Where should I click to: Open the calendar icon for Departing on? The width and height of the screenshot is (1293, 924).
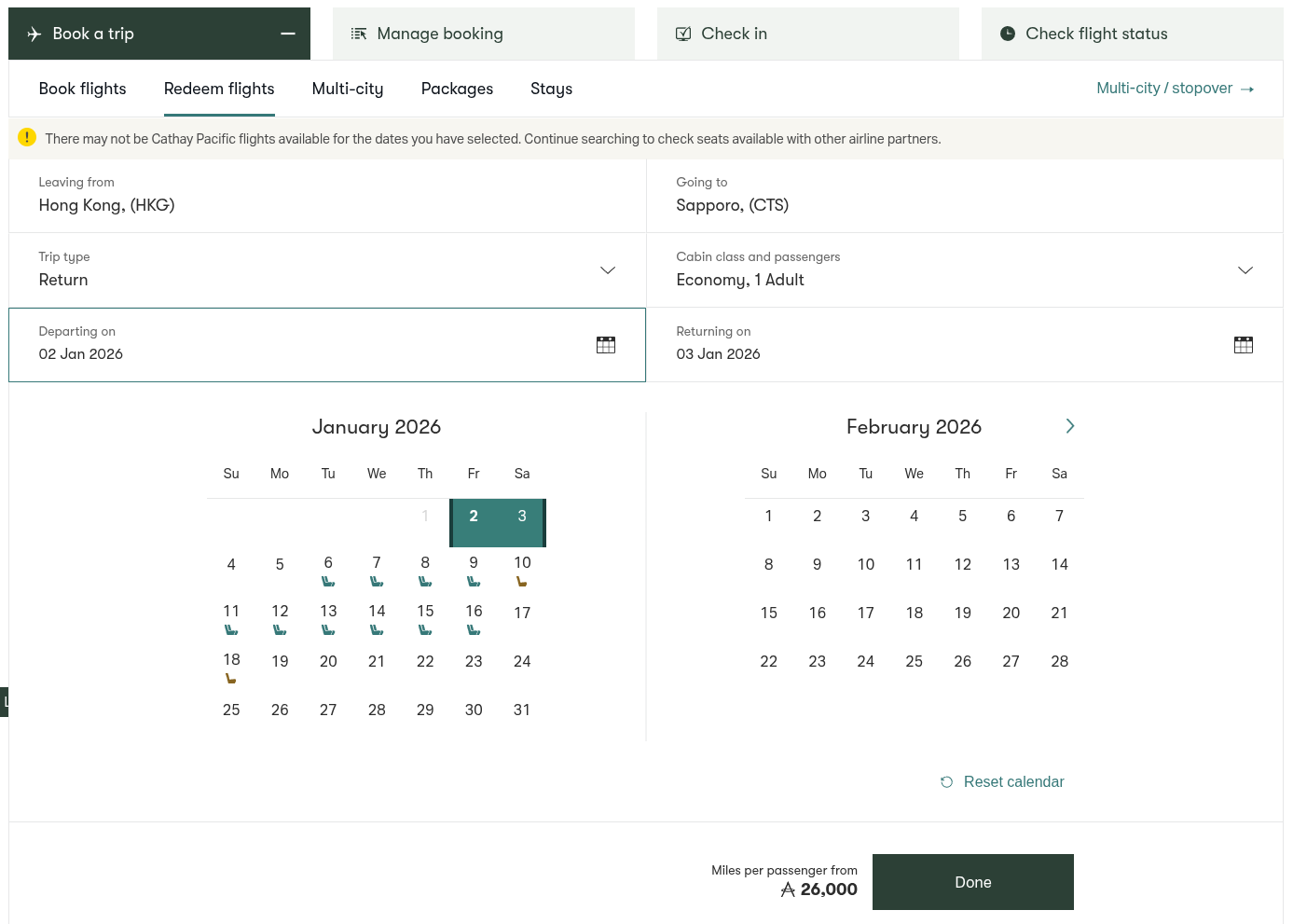pyautogui.click(x=606, y=344)
